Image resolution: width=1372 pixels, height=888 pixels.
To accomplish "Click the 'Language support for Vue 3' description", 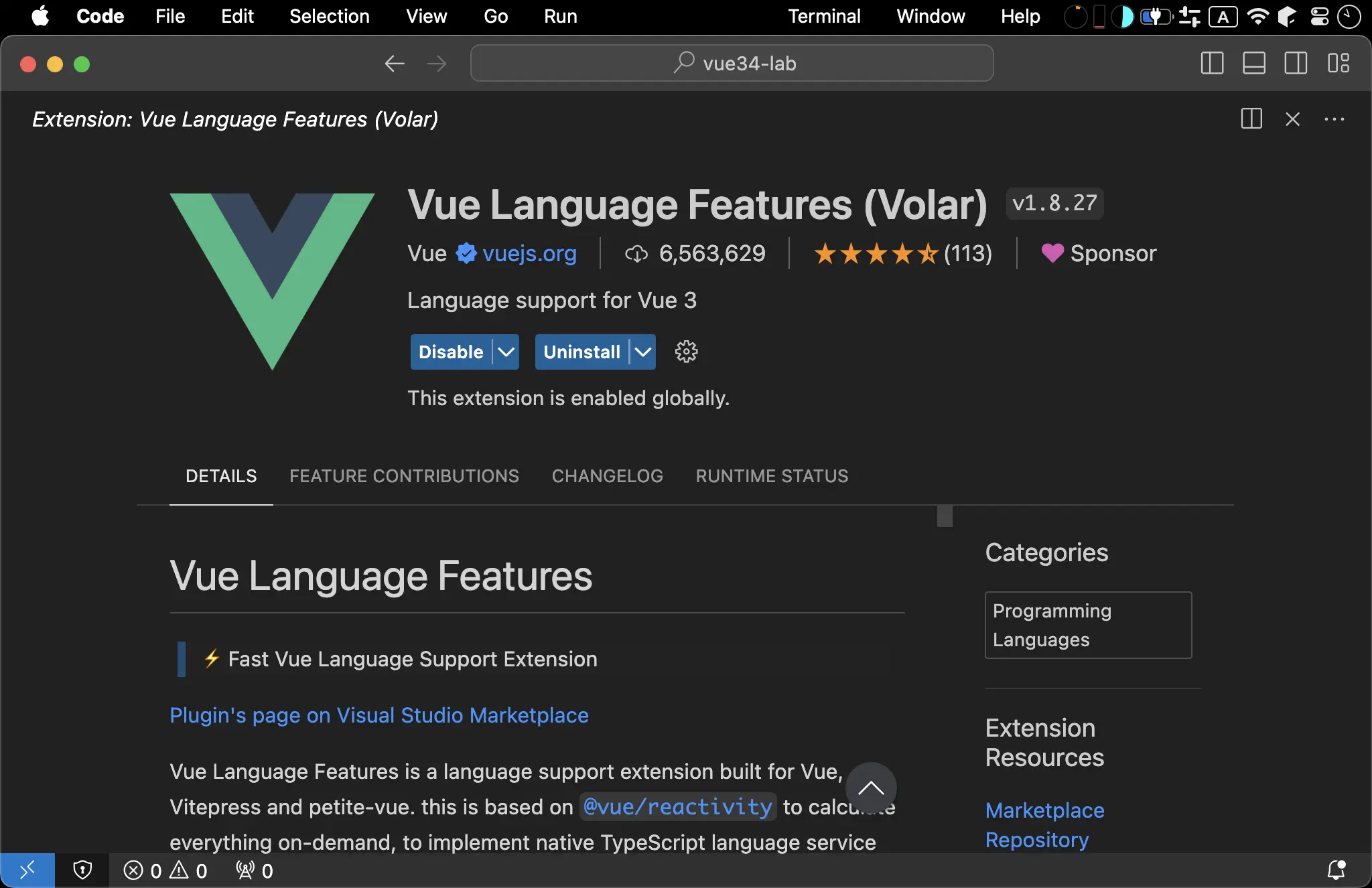I will point(552,300).
